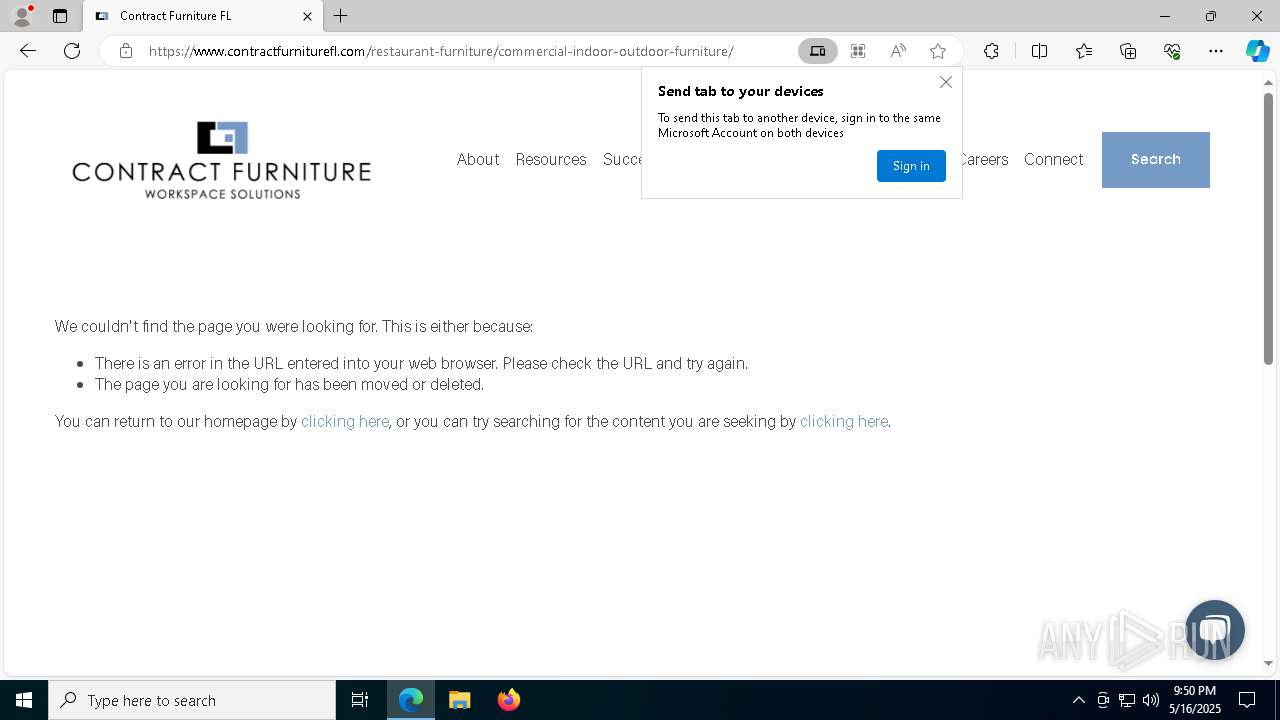The image size is (1280, 720).
Task: Open the notification center
Action: coord(1247,700)
